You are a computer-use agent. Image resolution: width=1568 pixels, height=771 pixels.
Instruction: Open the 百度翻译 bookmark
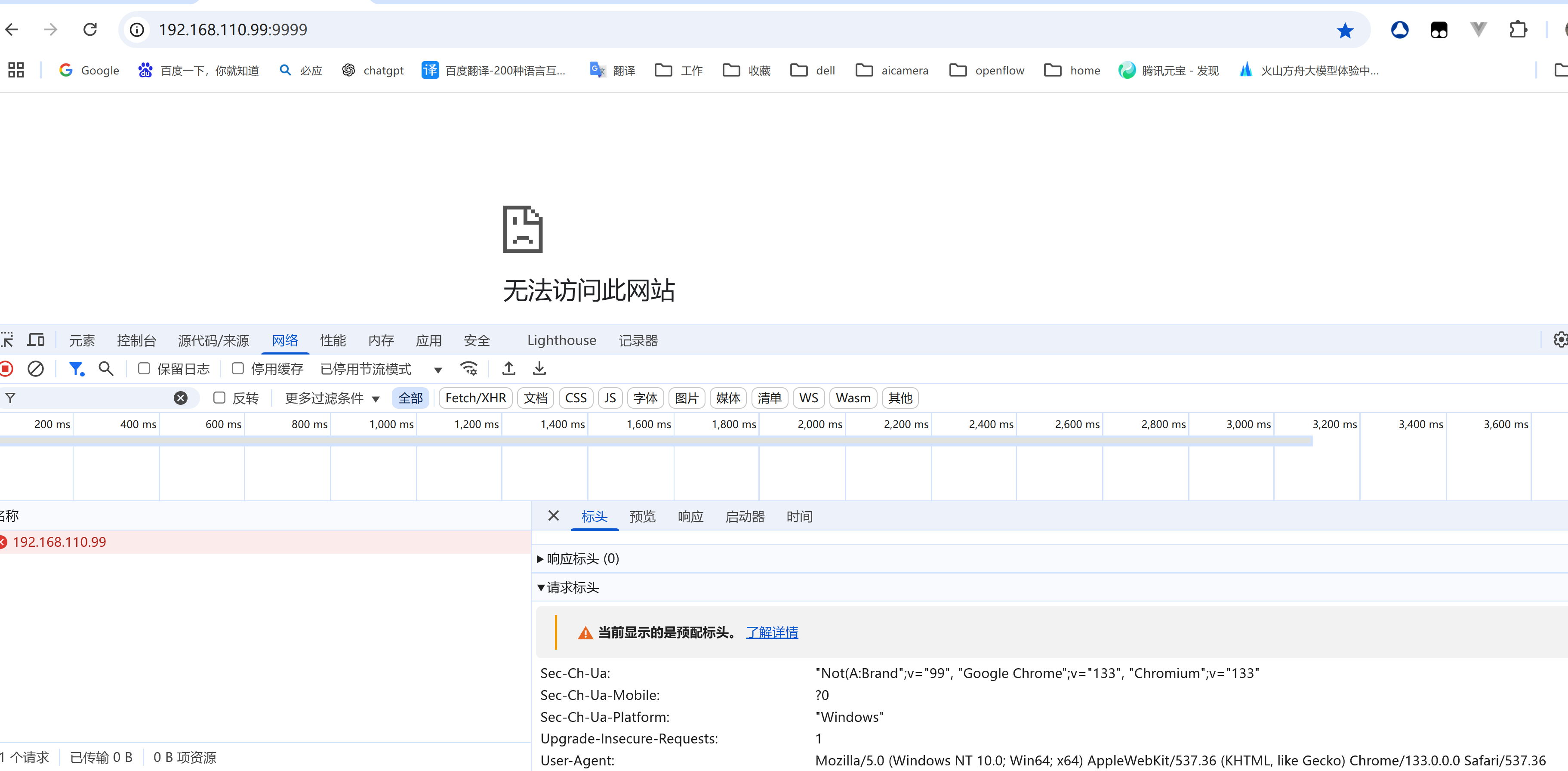pyautogui.click(x=494, y=70)
